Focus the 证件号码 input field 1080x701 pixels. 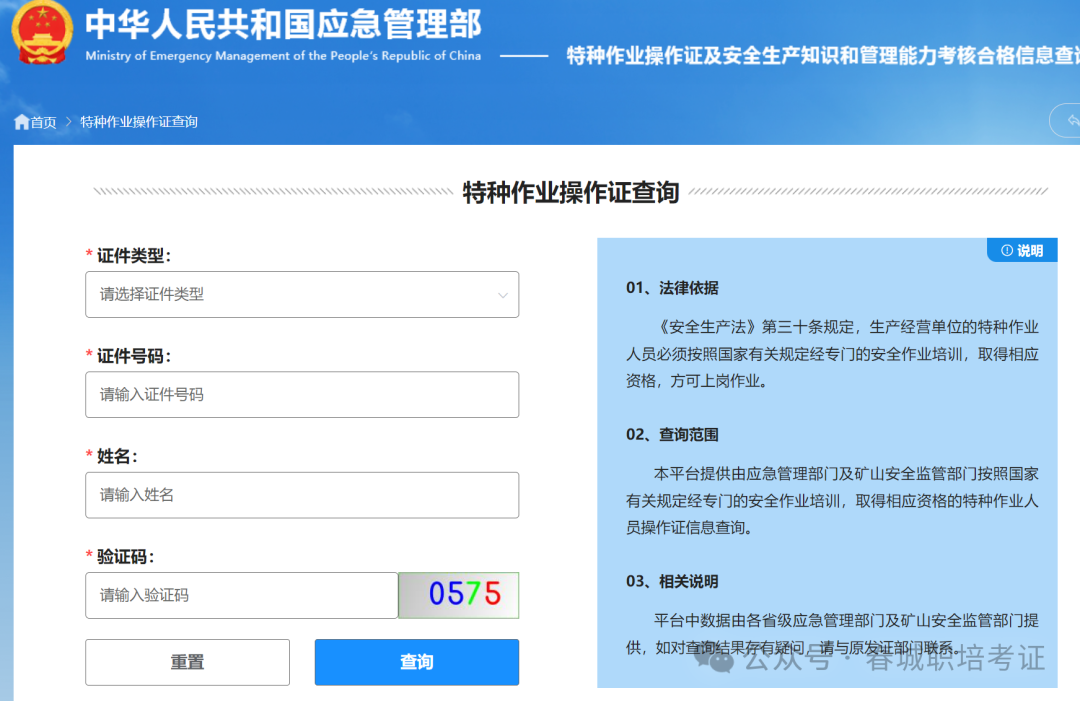tap(302, 395)
